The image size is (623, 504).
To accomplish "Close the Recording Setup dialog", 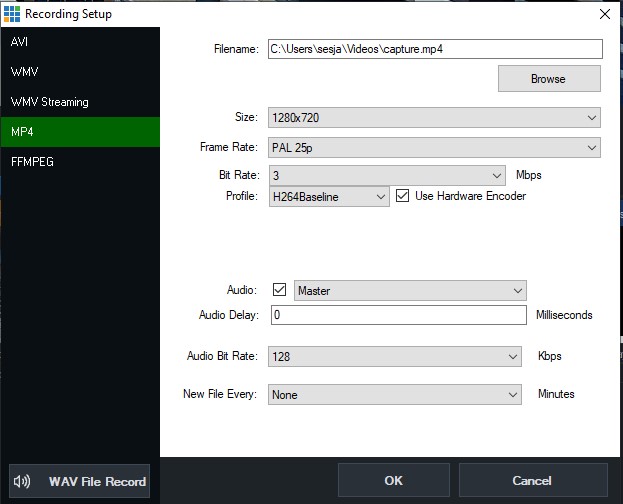I will (x=604, y=14).
